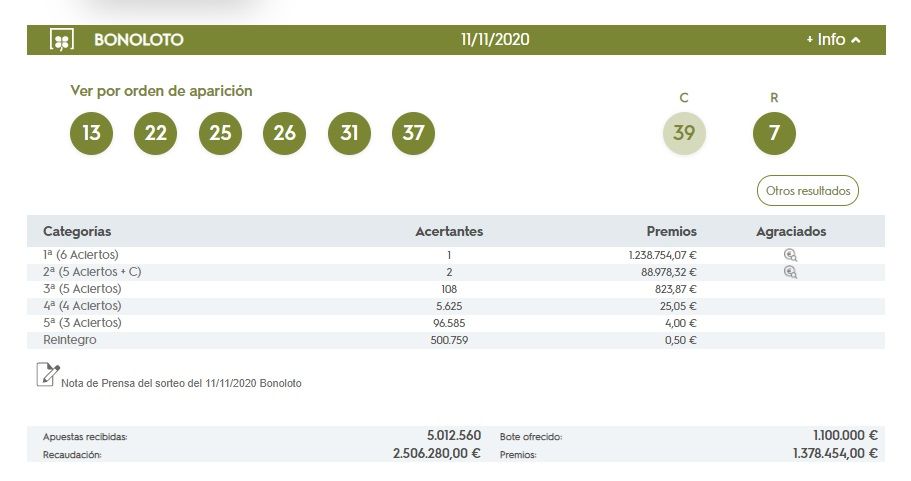The width and height of the screenshot is (911, 481).
Task: Click Bote ofrecido label
Action: pyautogui.click(x=531, y=437)
